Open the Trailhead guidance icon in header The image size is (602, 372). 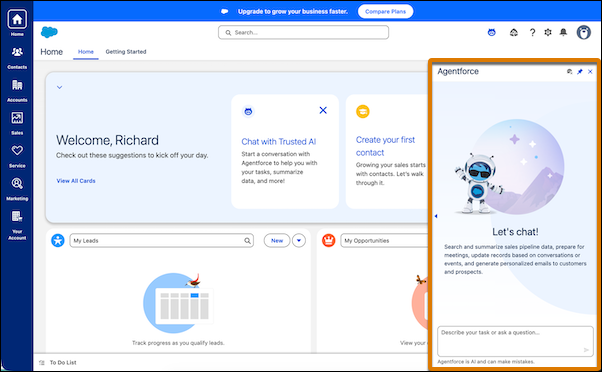pos(513,33)
